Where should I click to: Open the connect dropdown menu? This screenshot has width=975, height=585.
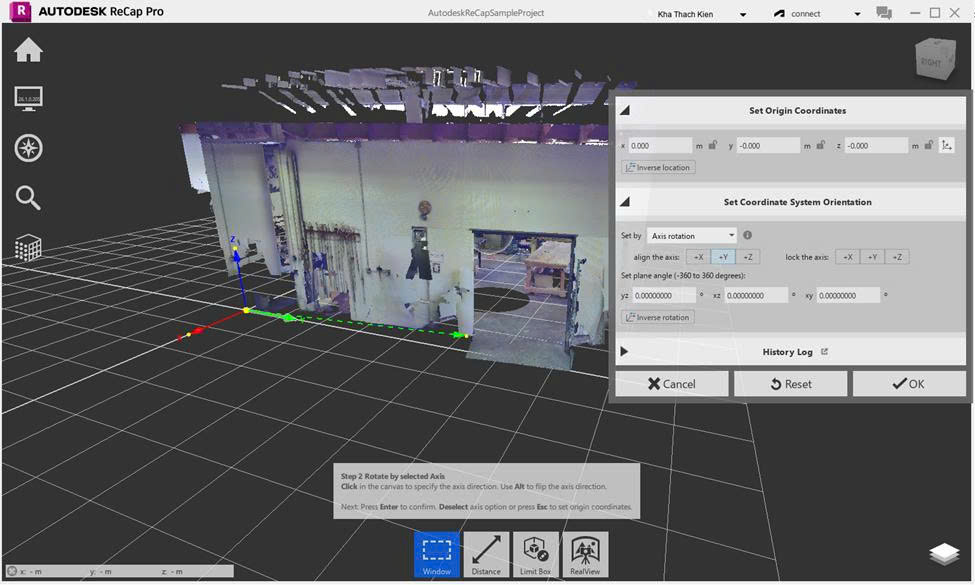click(857, 14)
